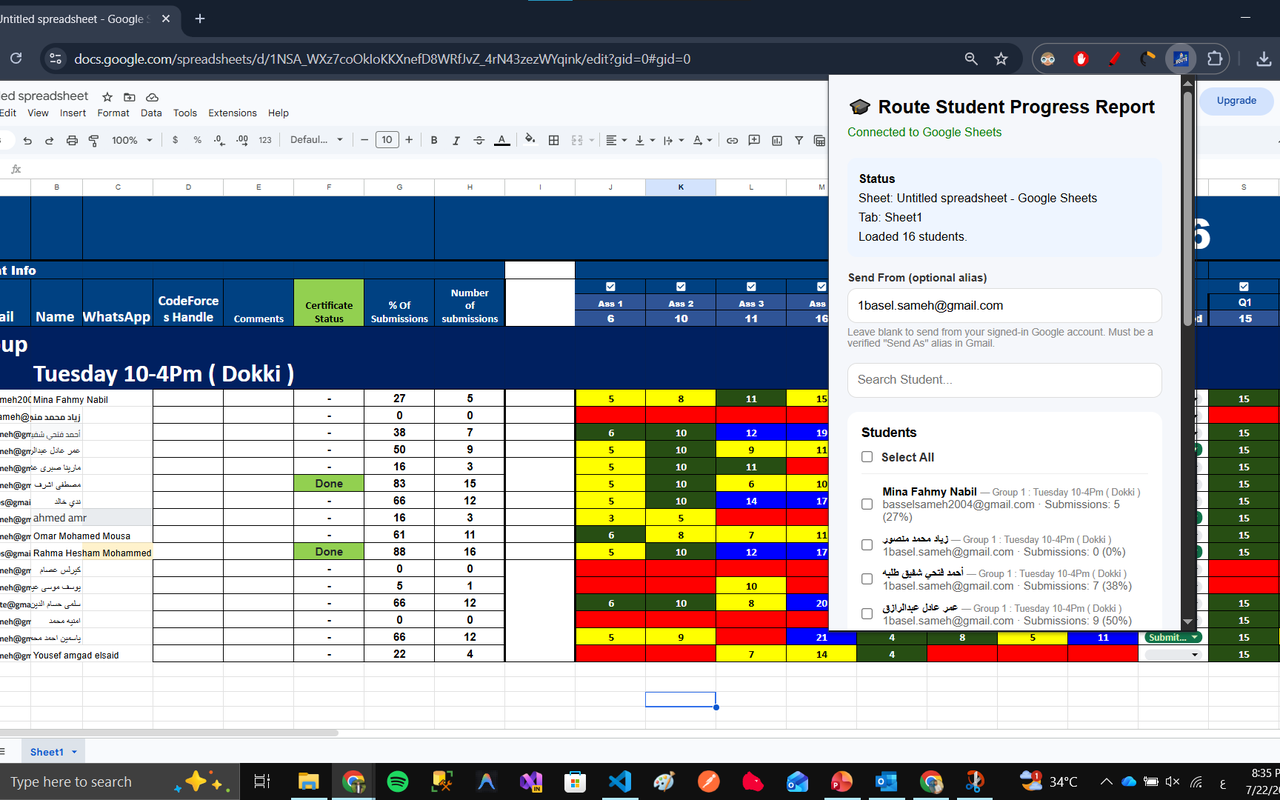The image size is (1280, 800).
Task: Open the Default font dropdown
Action: [317, 140]
